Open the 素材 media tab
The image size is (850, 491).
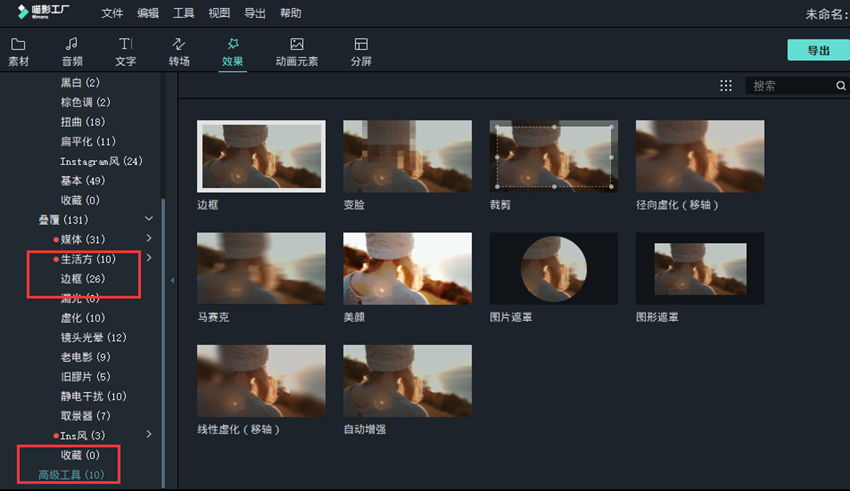point(18,52)
